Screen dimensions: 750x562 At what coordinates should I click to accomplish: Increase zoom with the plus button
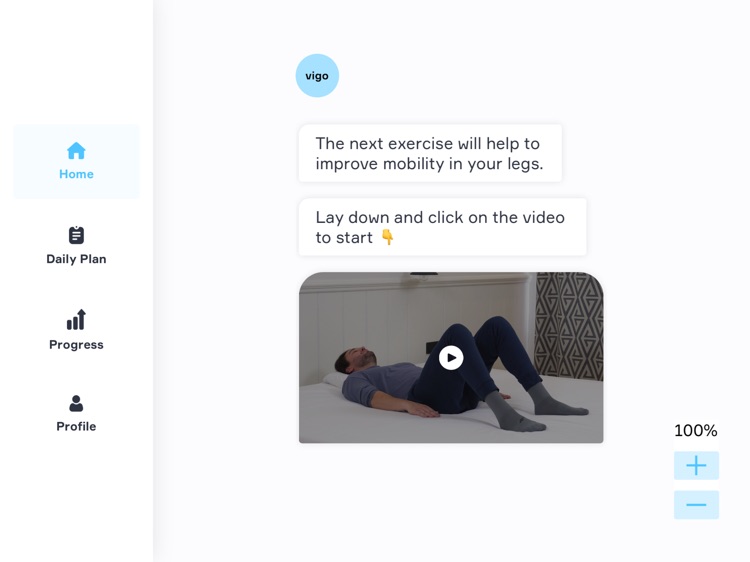click(x=696, y=465)
